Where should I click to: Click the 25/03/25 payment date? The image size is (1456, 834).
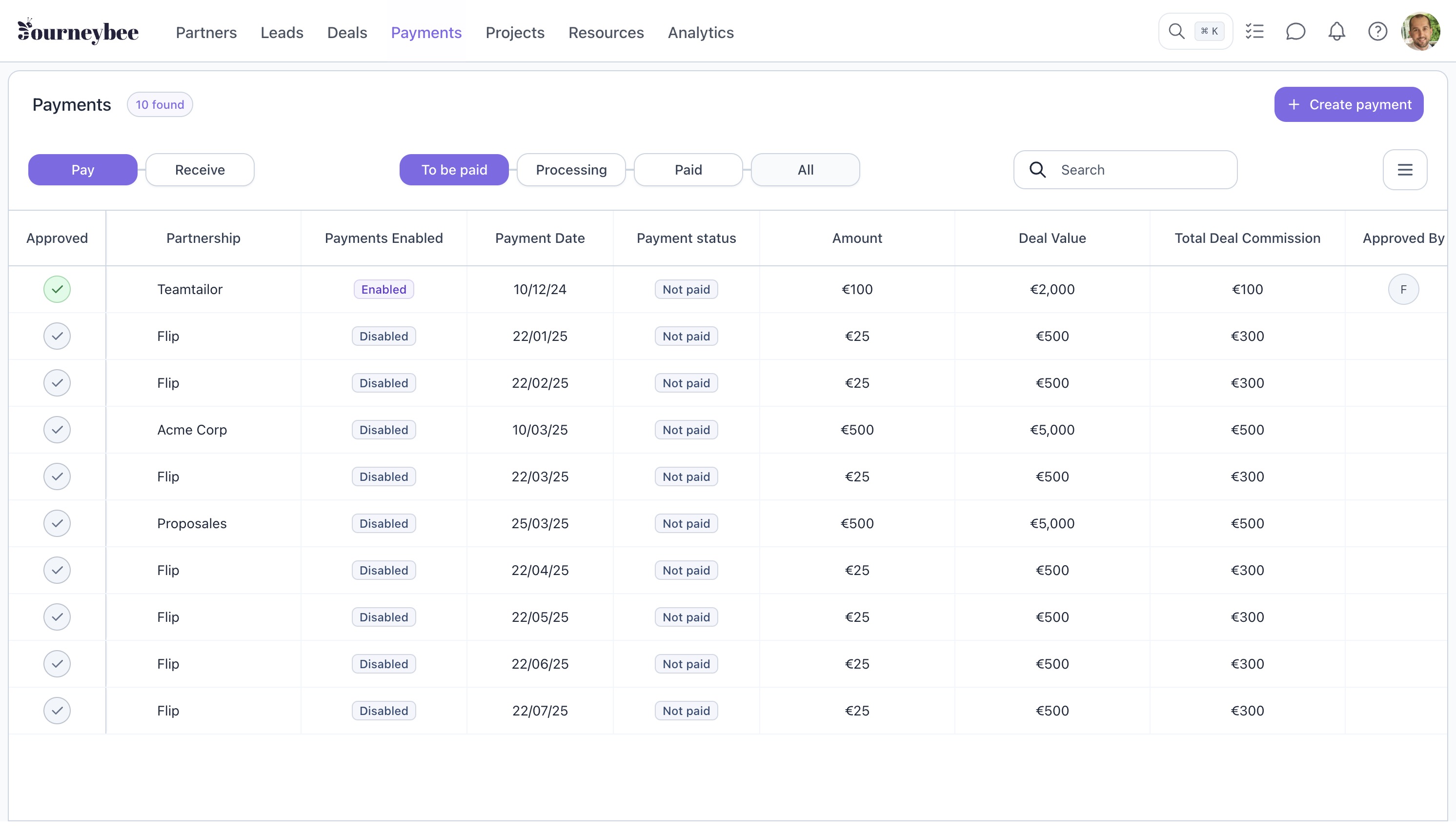tap(540, 523)
